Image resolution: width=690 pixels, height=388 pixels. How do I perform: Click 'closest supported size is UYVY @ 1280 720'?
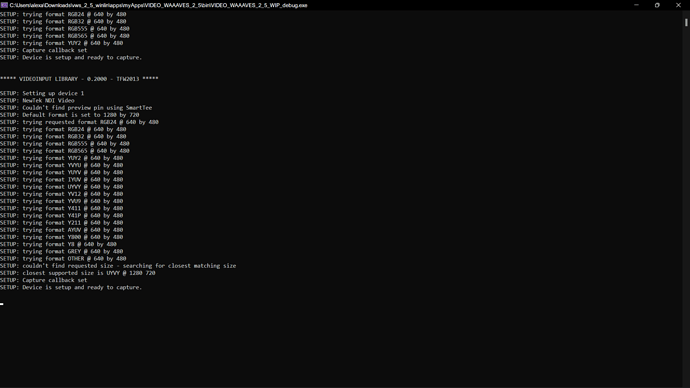pos(78,273)
